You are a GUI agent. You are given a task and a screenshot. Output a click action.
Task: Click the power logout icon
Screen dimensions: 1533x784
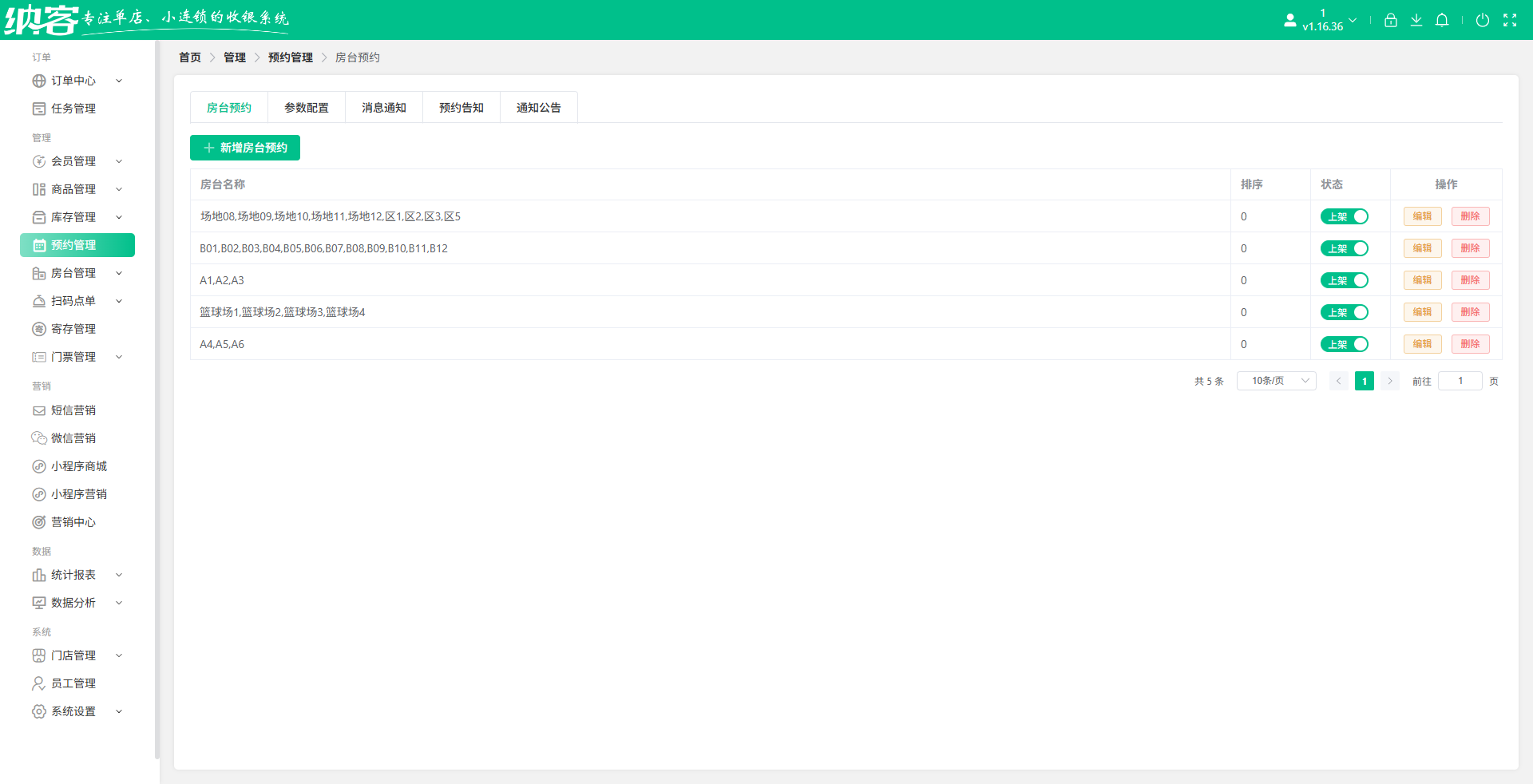click(1483, 20)
